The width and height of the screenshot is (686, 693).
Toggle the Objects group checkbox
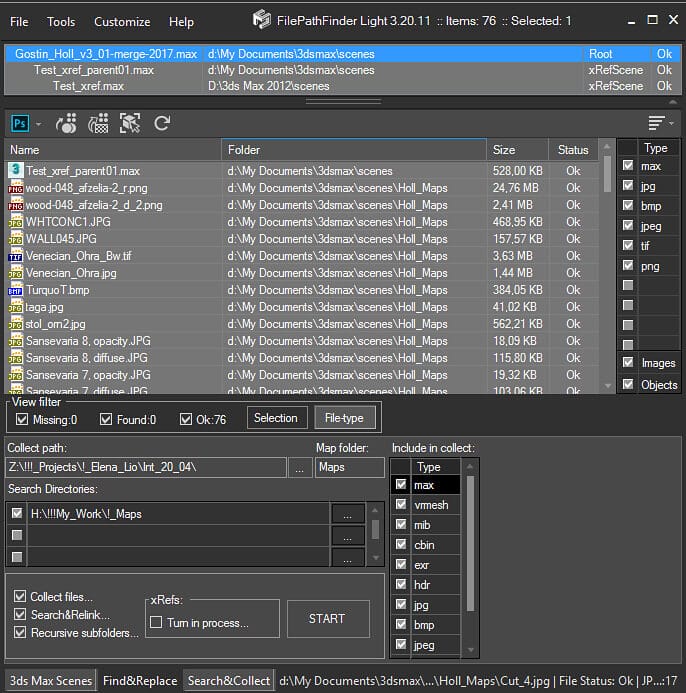pyautogui.click(x=628, y=384)
